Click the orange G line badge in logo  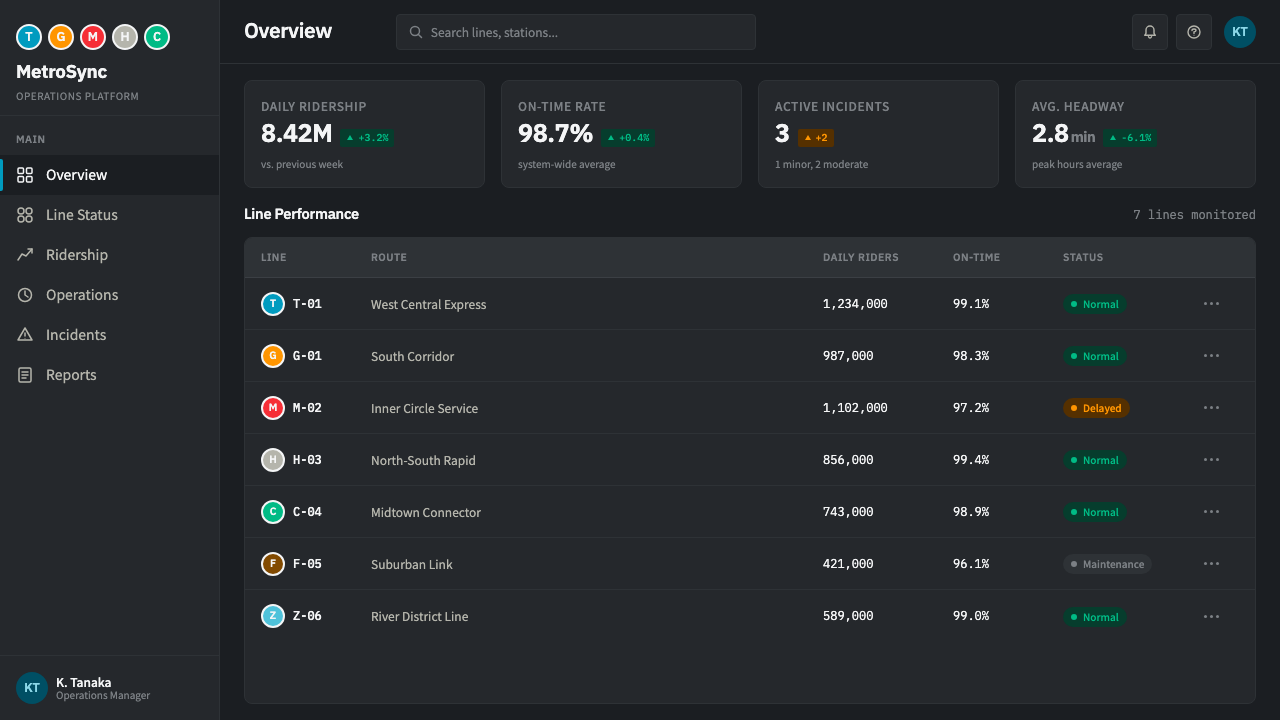coord(61,37)
